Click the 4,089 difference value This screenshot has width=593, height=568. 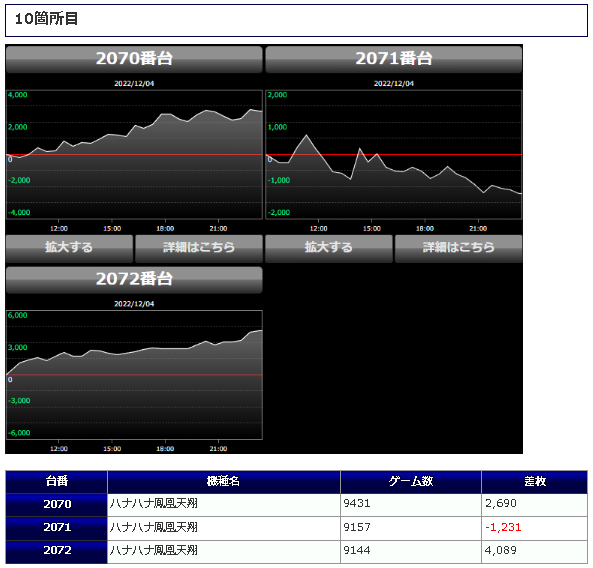pos(501,550)
